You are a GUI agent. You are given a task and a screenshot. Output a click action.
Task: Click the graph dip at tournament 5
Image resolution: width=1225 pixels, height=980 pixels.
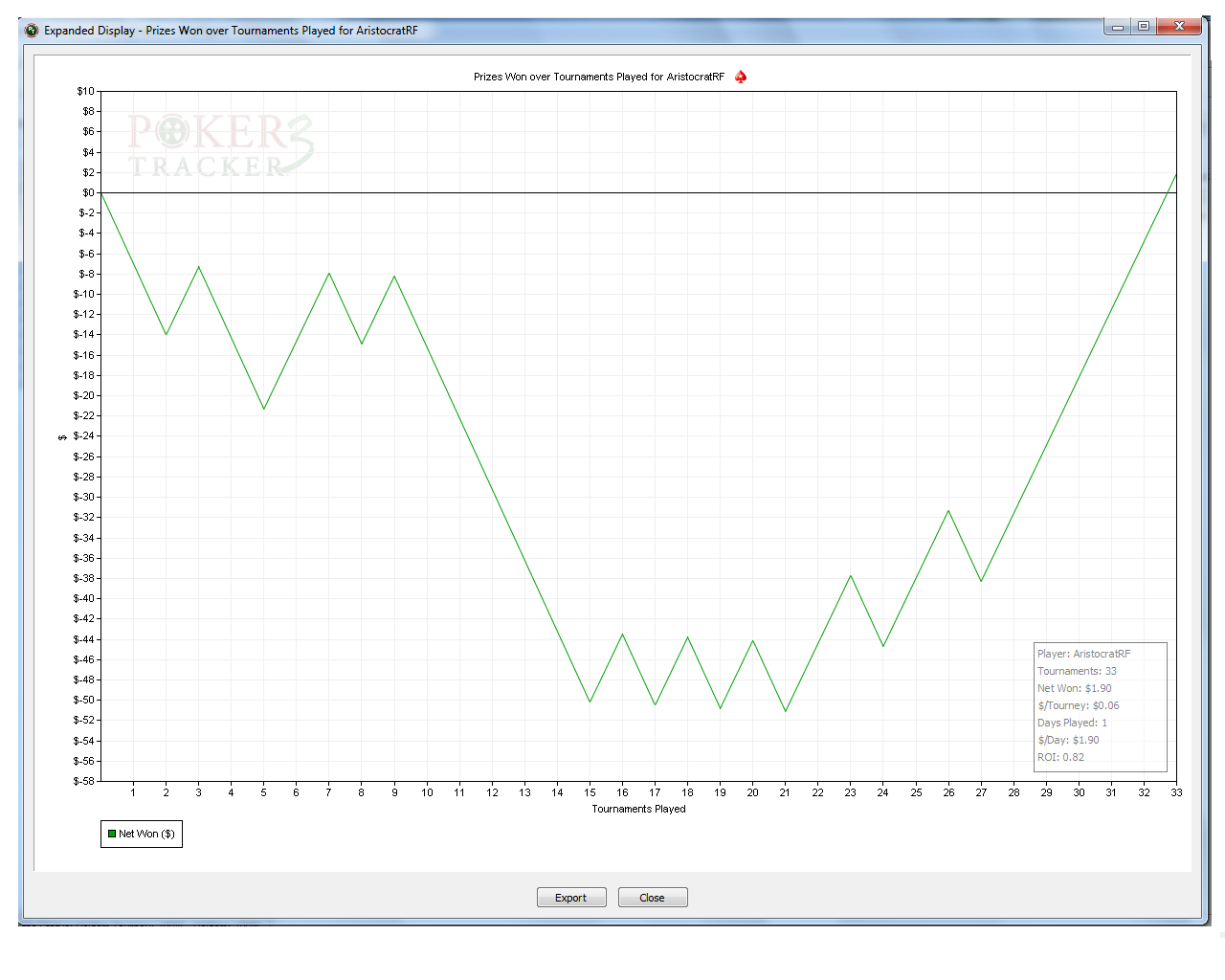point(264,409)
